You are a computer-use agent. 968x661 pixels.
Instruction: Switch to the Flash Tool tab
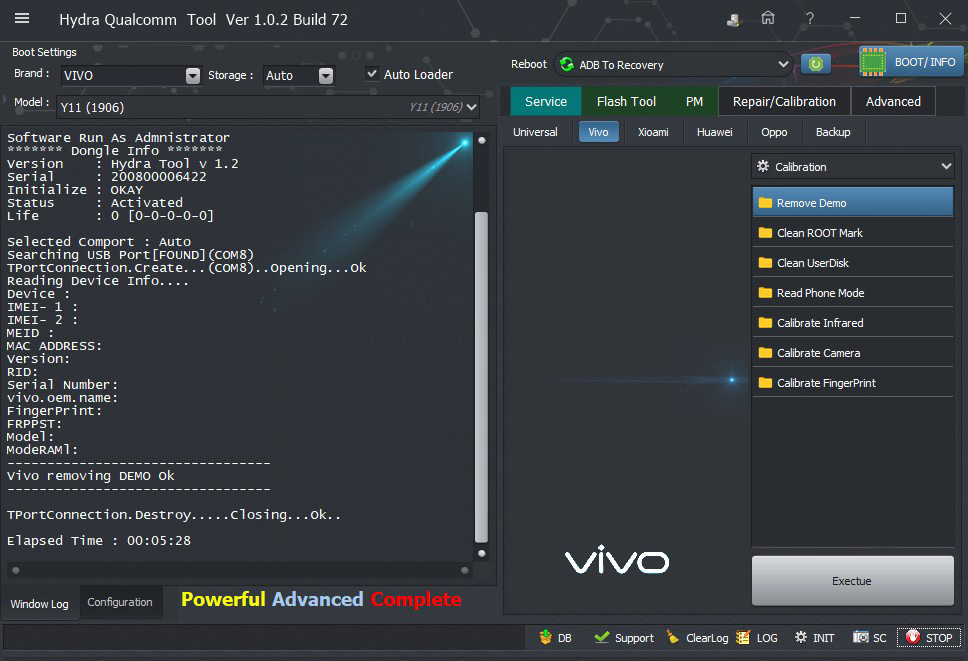point(626,101)
